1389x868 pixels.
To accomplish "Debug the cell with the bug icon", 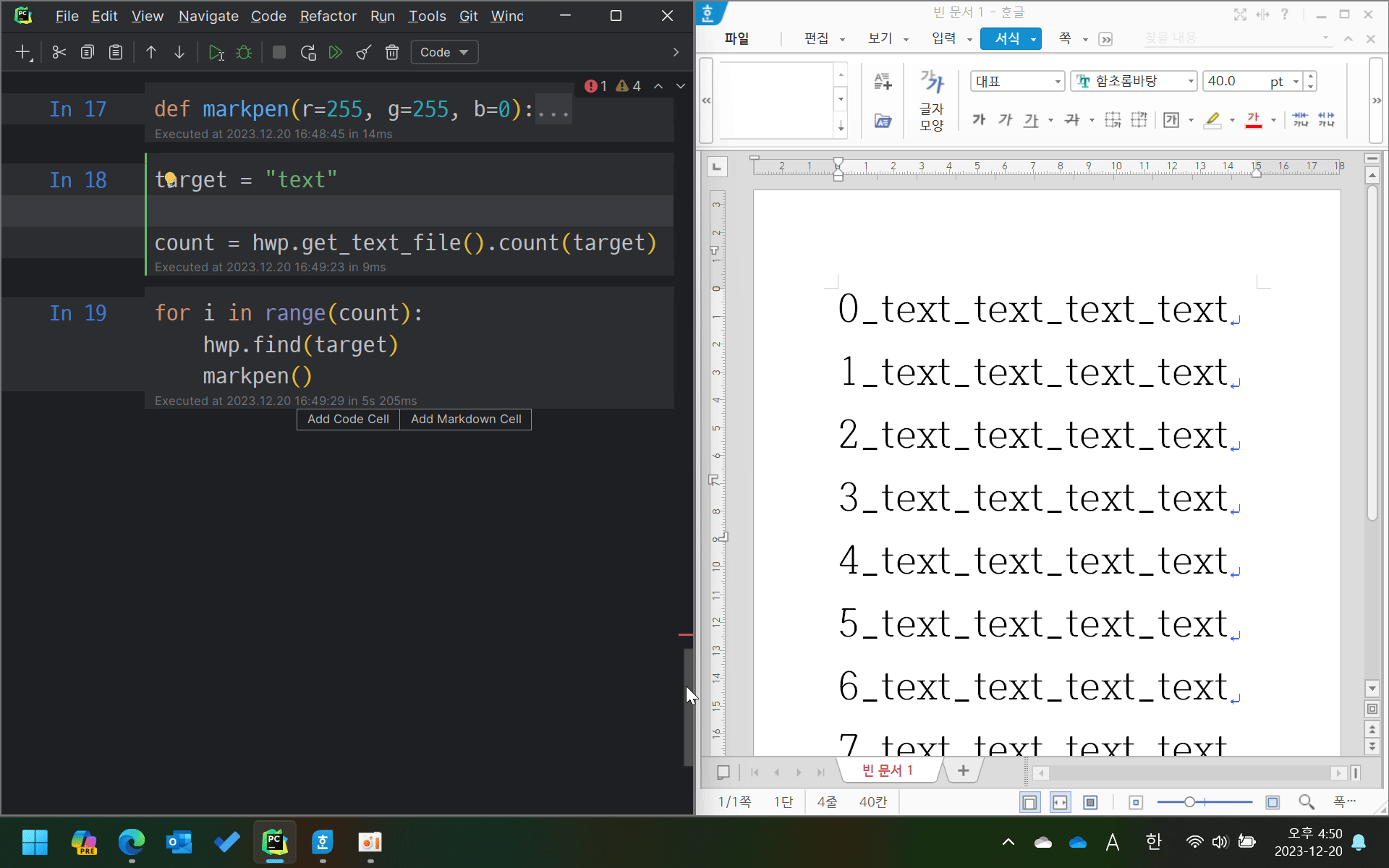I will click(244, 52).
